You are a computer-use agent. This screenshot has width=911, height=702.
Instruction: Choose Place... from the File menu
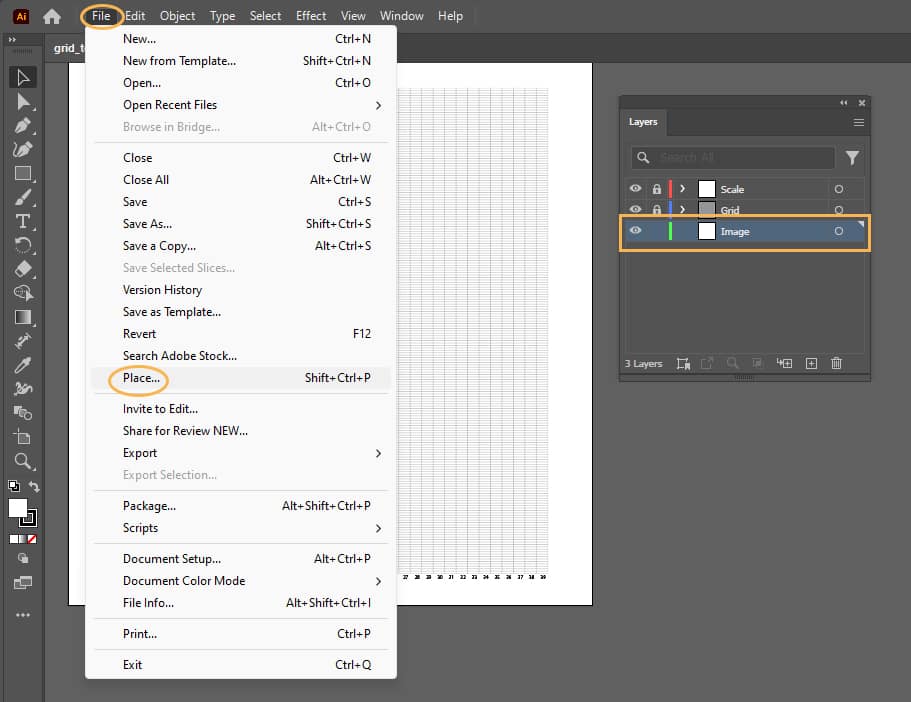tap(141, 378)
